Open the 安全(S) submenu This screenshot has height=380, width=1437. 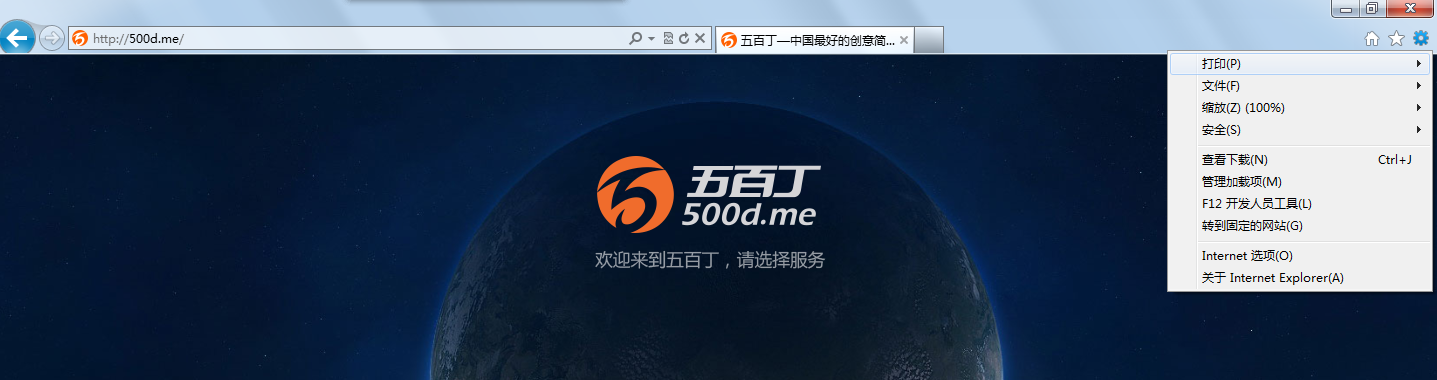click(1299, 130)
